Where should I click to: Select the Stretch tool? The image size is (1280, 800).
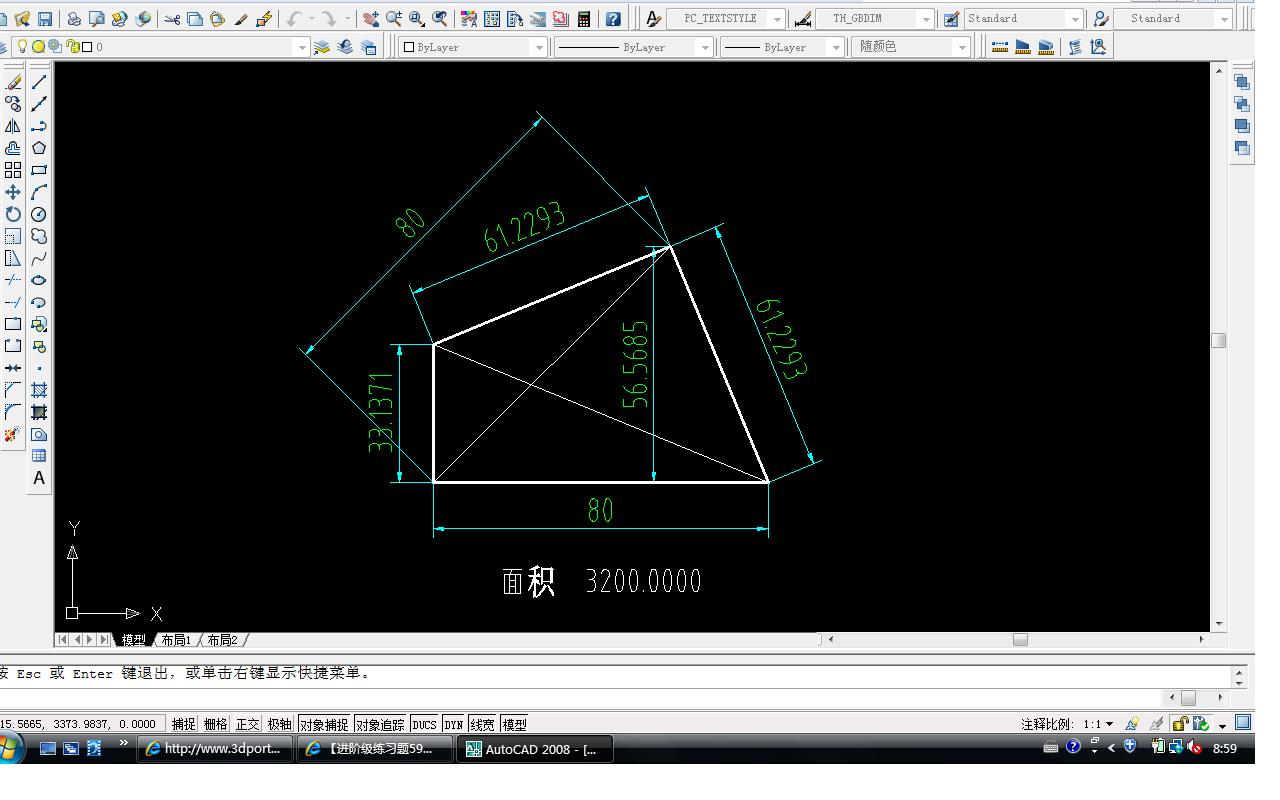click(13, 258)
